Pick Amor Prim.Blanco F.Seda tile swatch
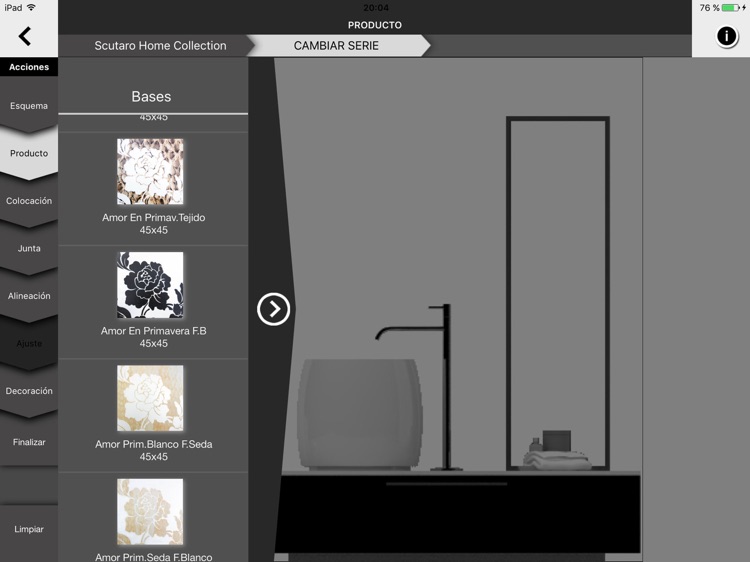Viewport: 750px width, 562px height. click(x=151, y=398)
